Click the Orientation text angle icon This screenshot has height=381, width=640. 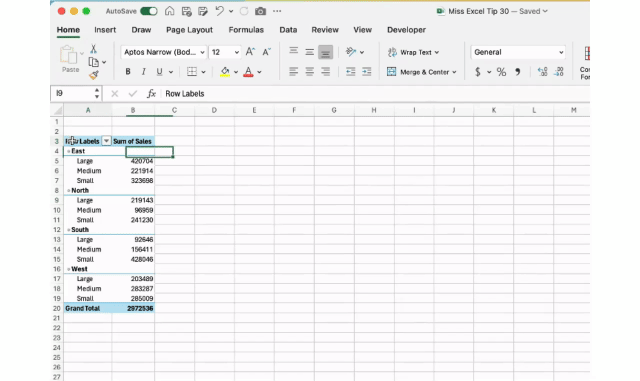click(351, 52)
